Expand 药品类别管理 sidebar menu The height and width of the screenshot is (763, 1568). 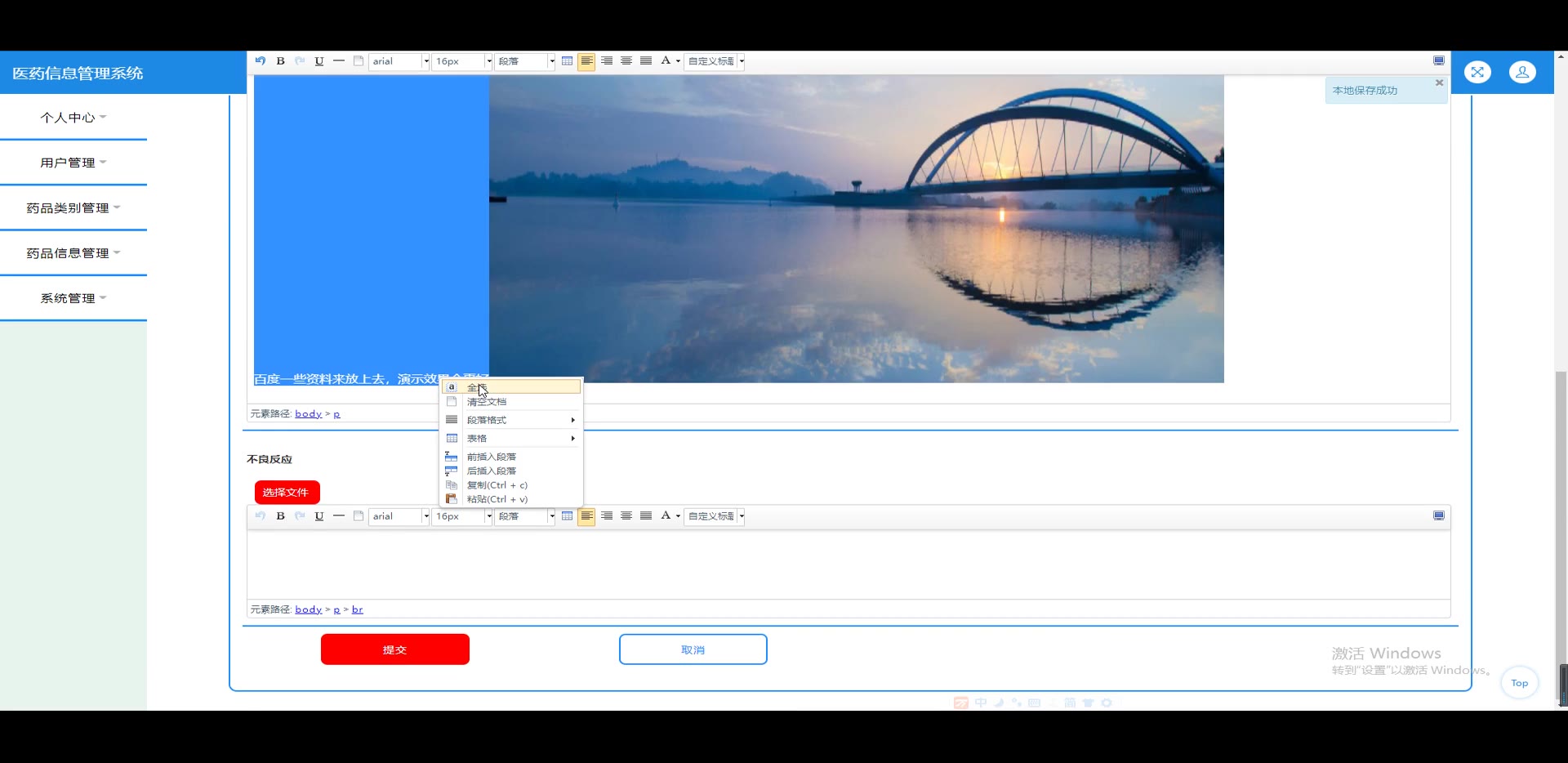pyautogui.click(x=73, y=208)
